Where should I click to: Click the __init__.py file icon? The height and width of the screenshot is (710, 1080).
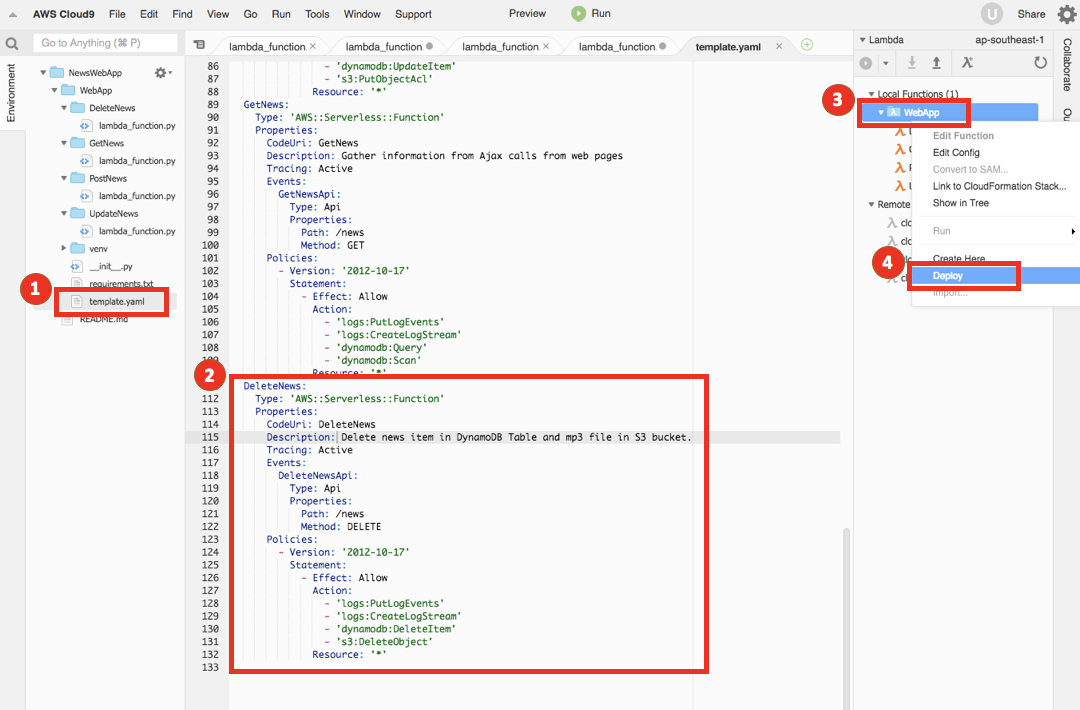click(76, 266)
